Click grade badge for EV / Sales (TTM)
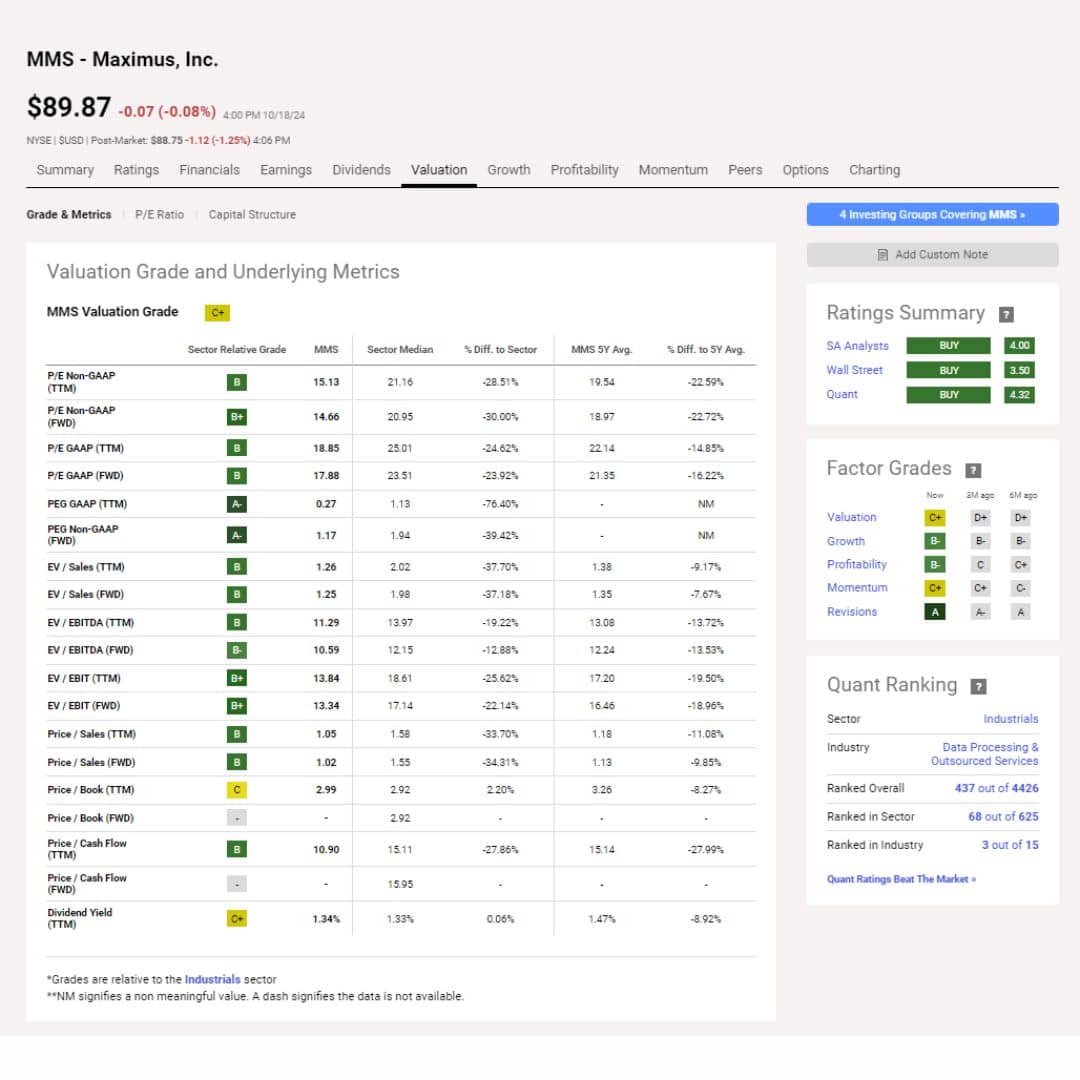 pos(236,567)
